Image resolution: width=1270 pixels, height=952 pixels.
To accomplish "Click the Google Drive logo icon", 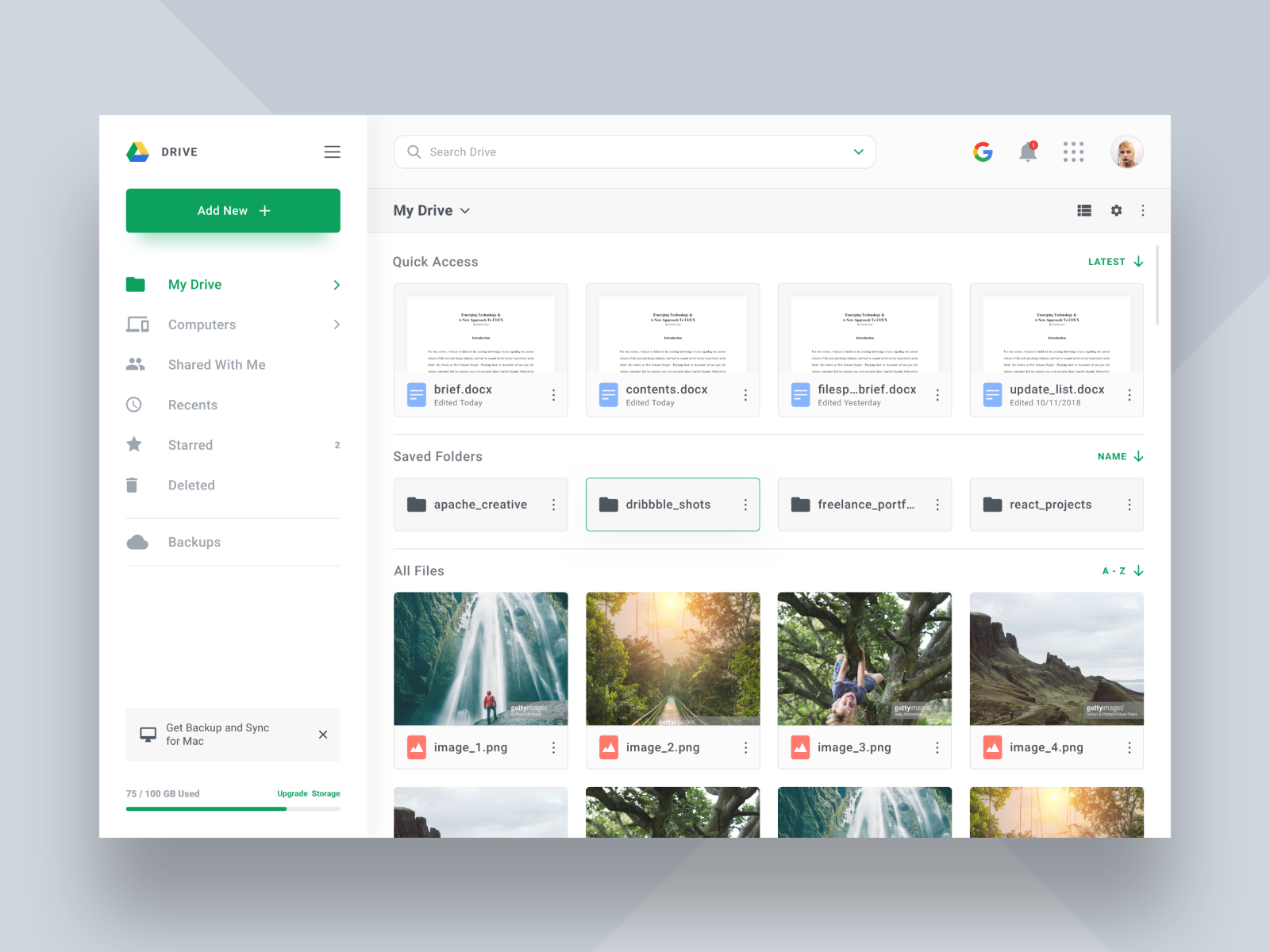I will pyautogui.click(x=137, y=151).
